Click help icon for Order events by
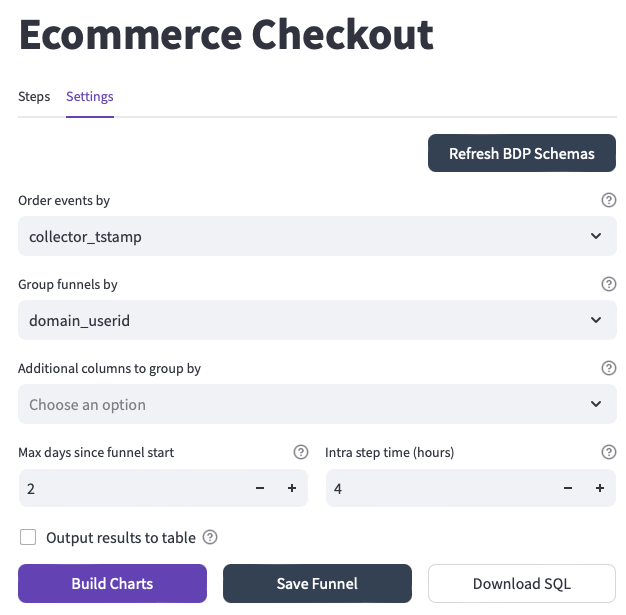The height and width of the screenshot is (615, 626). coord(608,200)
